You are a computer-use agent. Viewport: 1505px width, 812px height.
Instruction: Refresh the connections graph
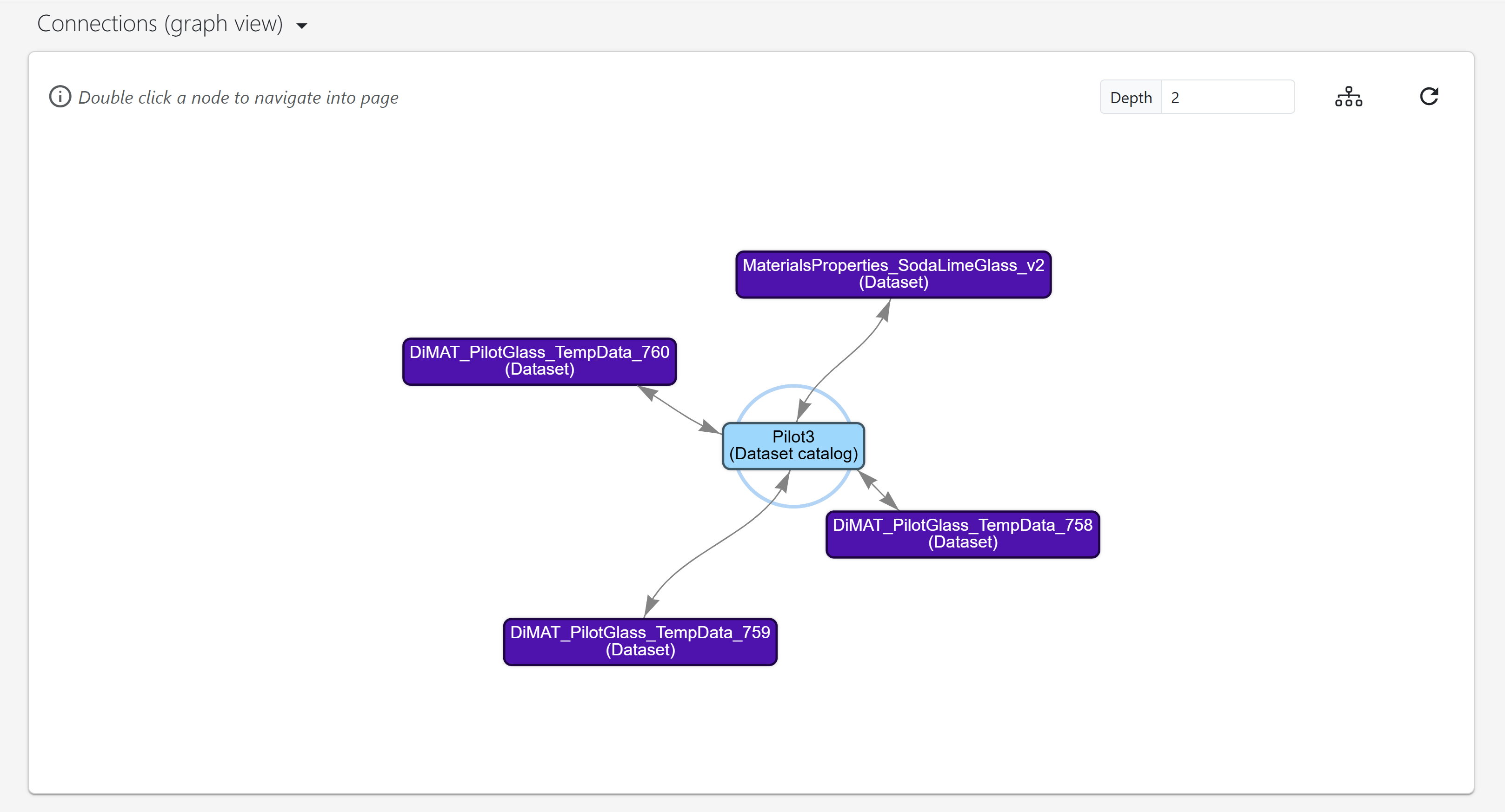[1428, 96]
